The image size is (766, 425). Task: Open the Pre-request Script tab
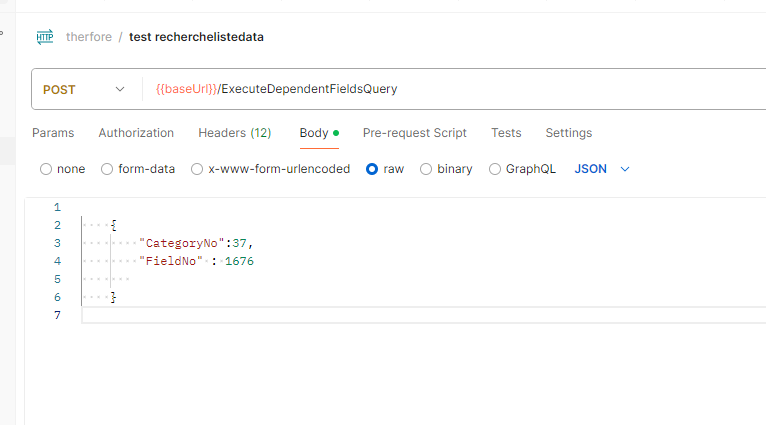point(415,133)
